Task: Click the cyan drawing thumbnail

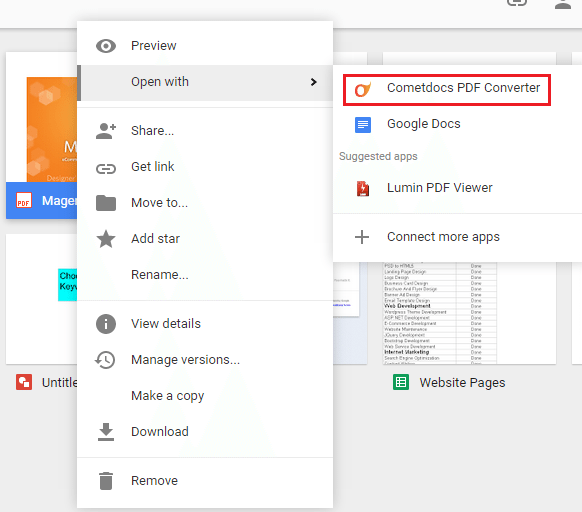Action: [x=67, y=284]
